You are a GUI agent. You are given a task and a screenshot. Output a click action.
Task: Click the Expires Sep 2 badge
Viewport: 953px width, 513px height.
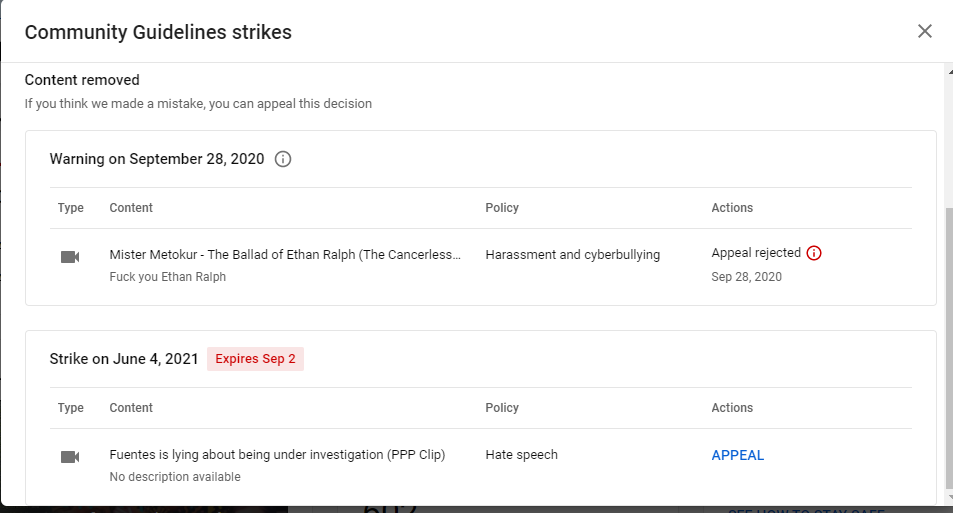255,359
